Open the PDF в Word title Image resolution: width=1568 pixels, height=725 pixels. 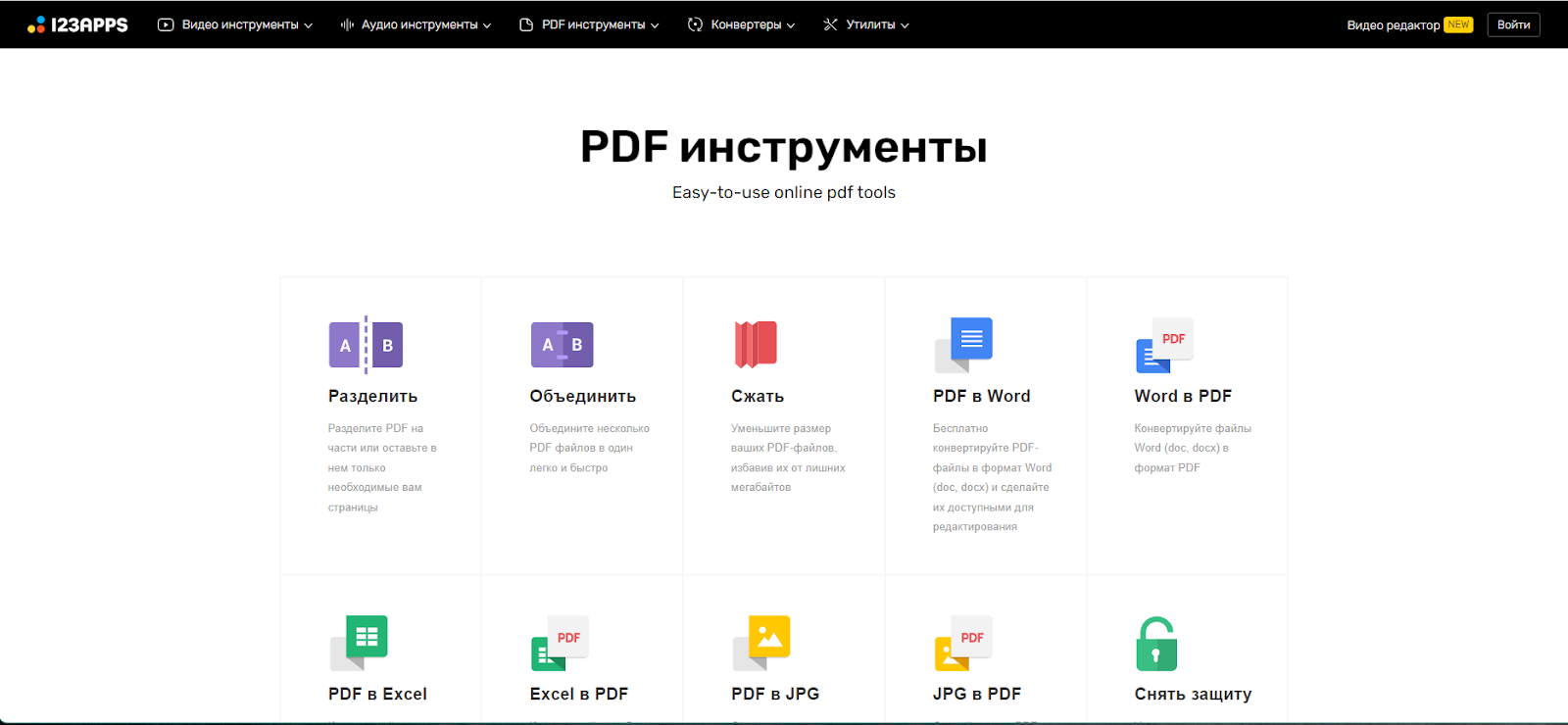pyautogui.click(x=982, y=396)
